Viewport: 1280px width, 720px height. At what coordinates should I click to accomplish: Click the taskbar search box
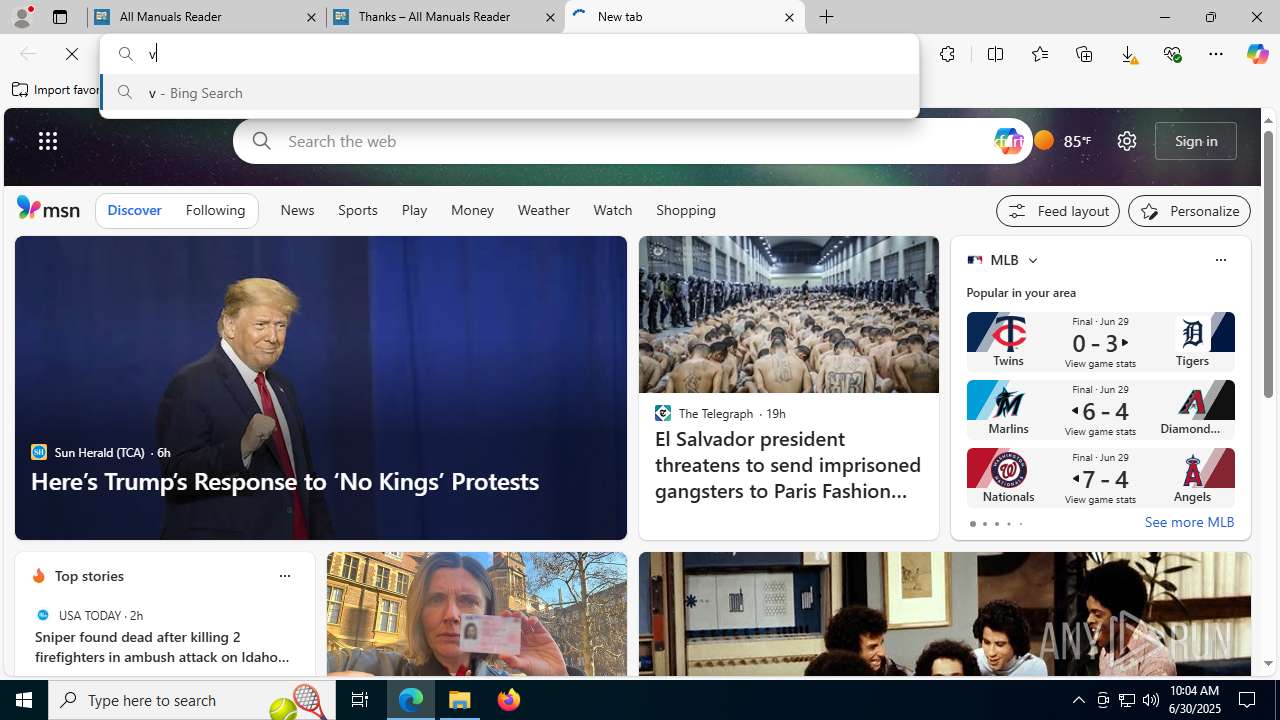pos(190,700)
